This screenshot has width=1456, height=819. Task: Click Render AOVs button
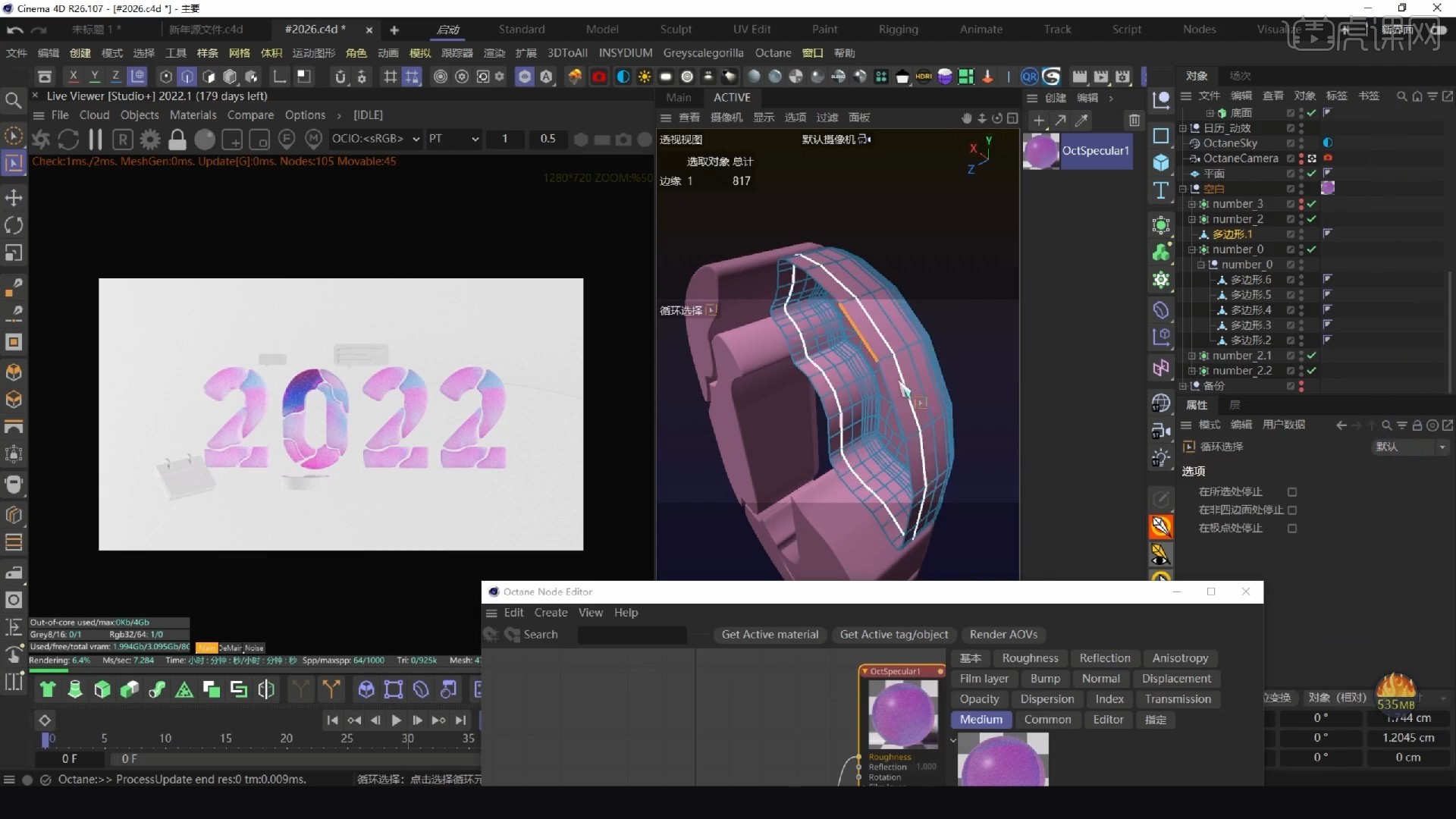[x=1003, y=635]
